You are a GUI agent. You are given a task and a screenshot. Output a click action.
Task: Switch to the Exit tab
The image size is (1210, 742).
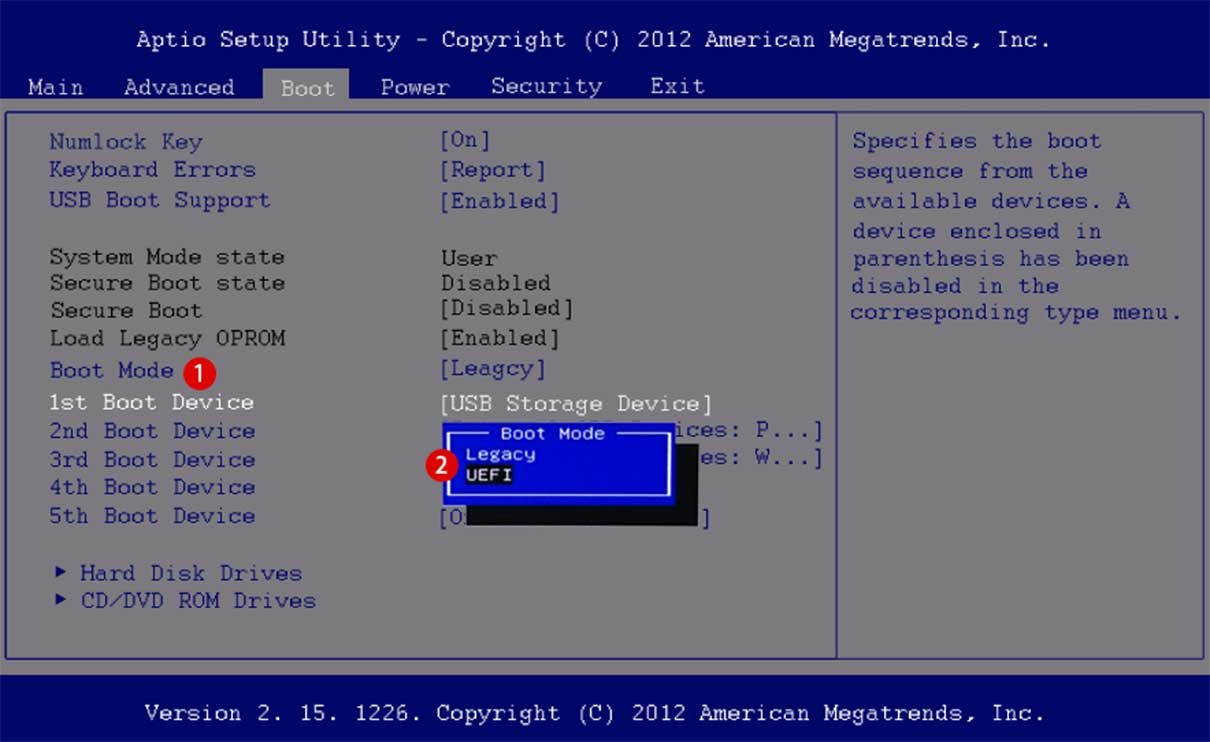click(678, 87)
